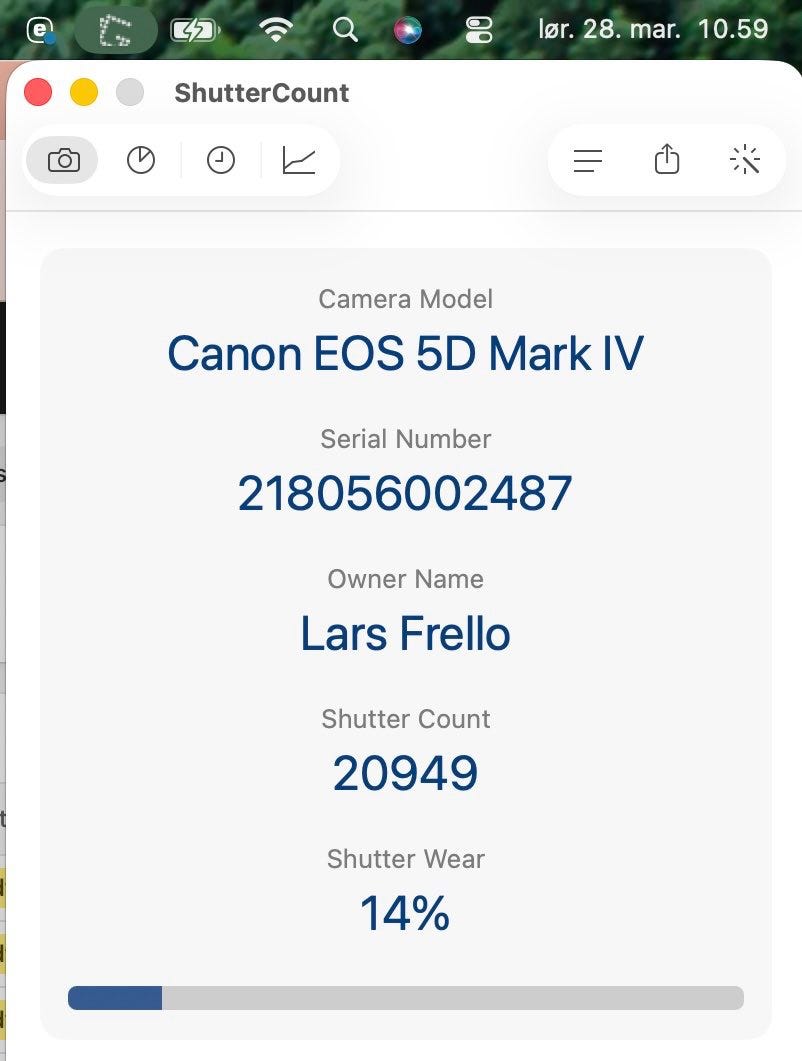Open Spotlight search in menu bar
Screen dimensions: 802x1061
click(345, 30)
